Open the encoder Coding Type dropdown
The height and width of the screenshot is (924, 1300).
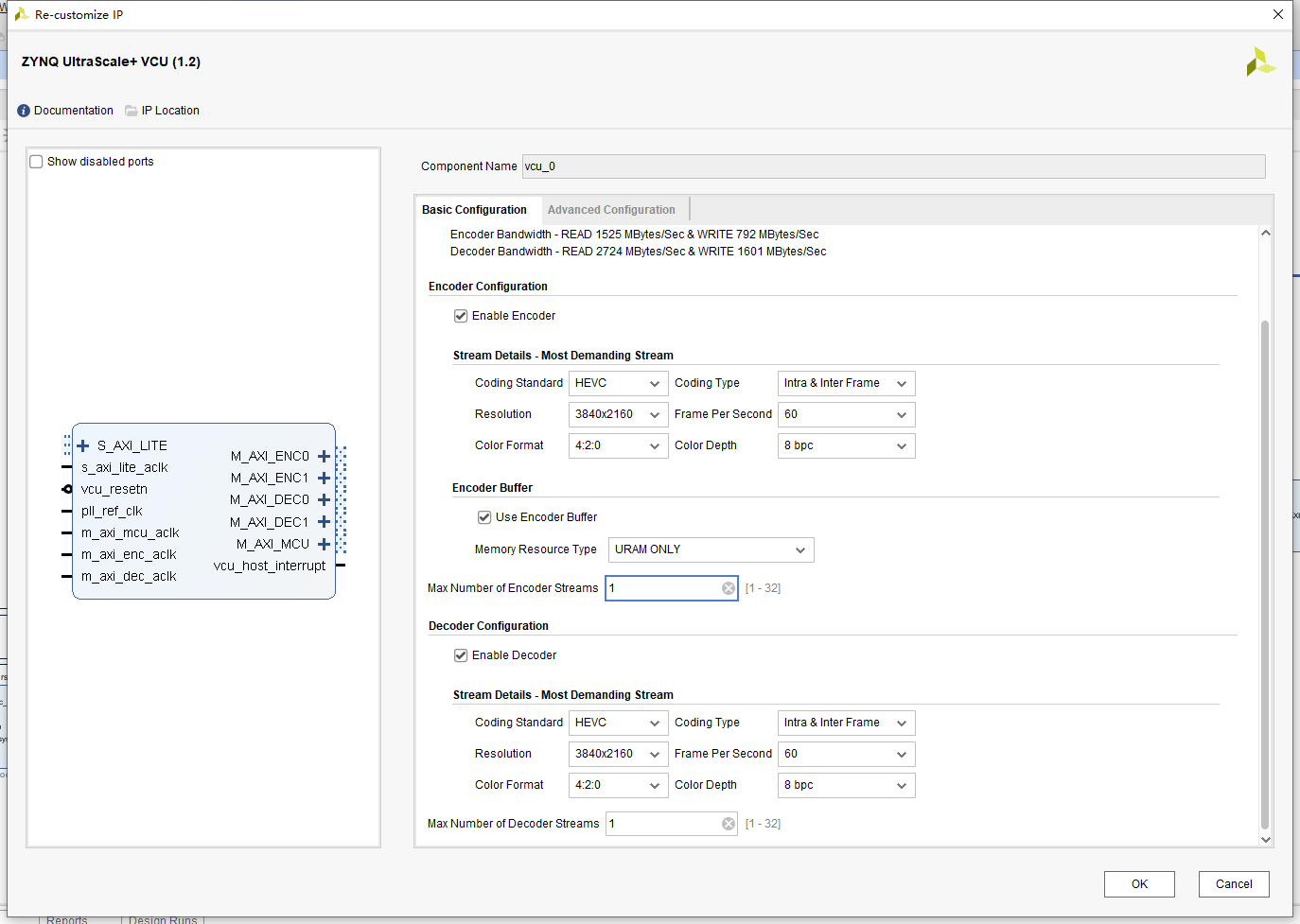point(846,383)
